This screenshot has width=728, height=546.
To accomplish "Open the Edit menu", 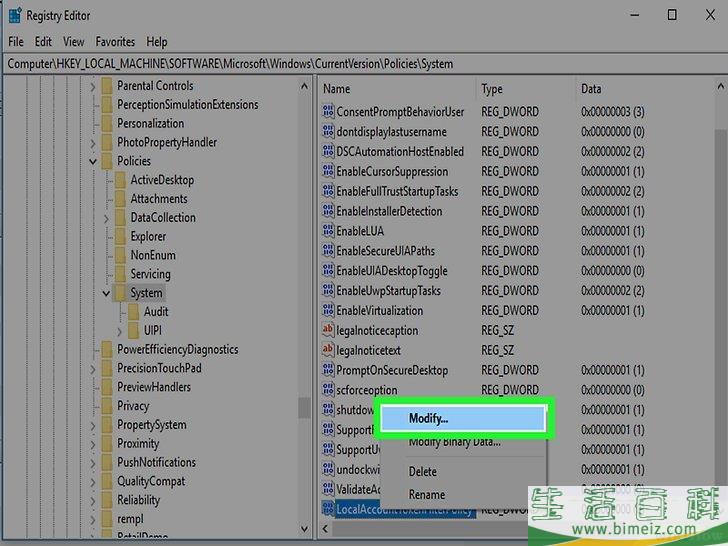I will pos(43,42).
